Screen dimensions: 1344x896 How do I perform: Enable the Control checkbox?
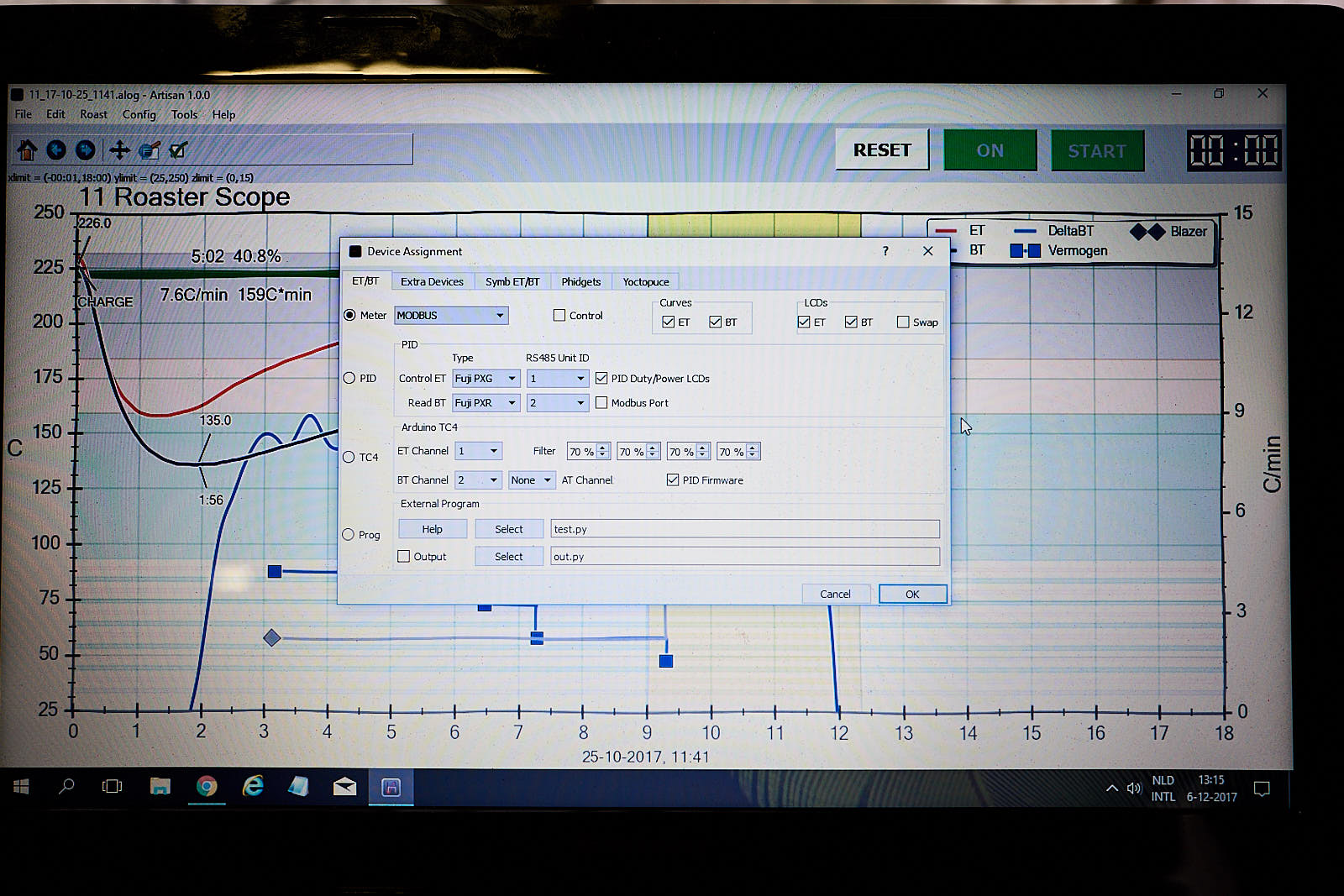tap(559, 316)
